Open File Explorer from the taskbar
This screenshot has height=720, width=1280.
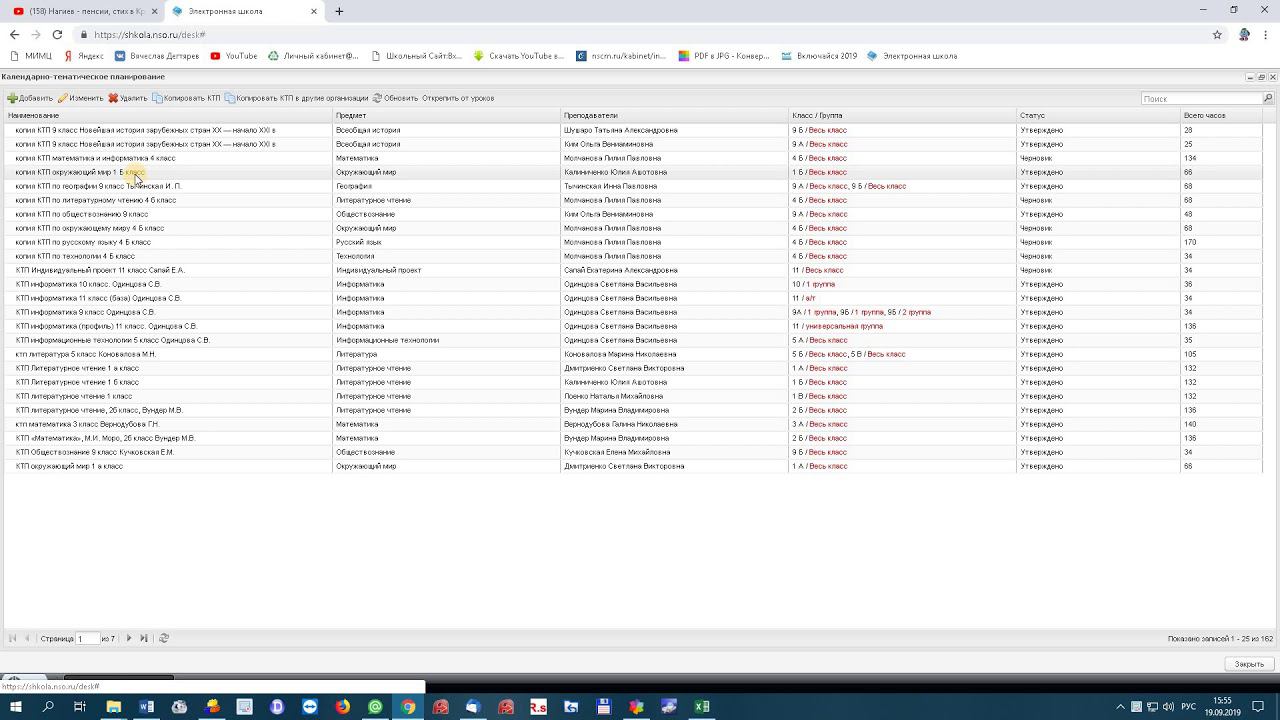point(114,707)
